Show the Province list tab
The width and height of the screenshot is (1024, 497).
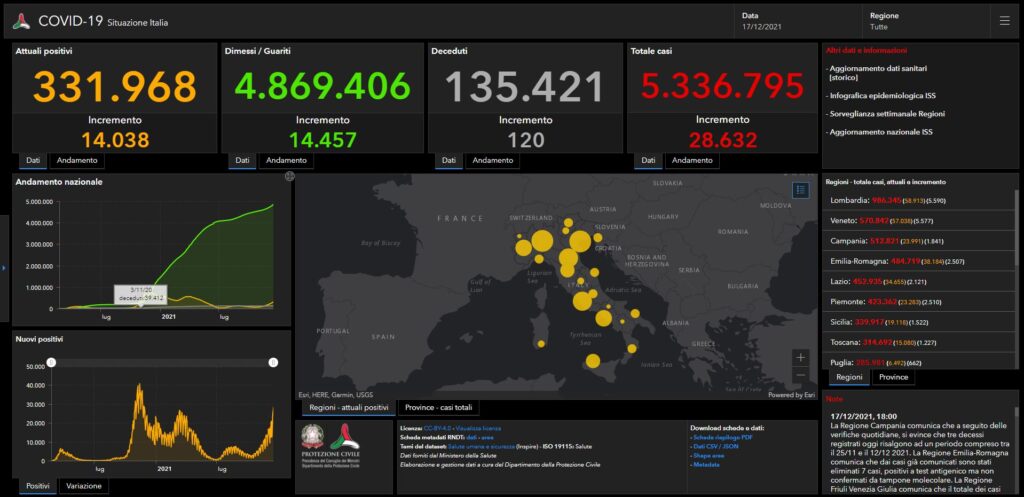894,378
